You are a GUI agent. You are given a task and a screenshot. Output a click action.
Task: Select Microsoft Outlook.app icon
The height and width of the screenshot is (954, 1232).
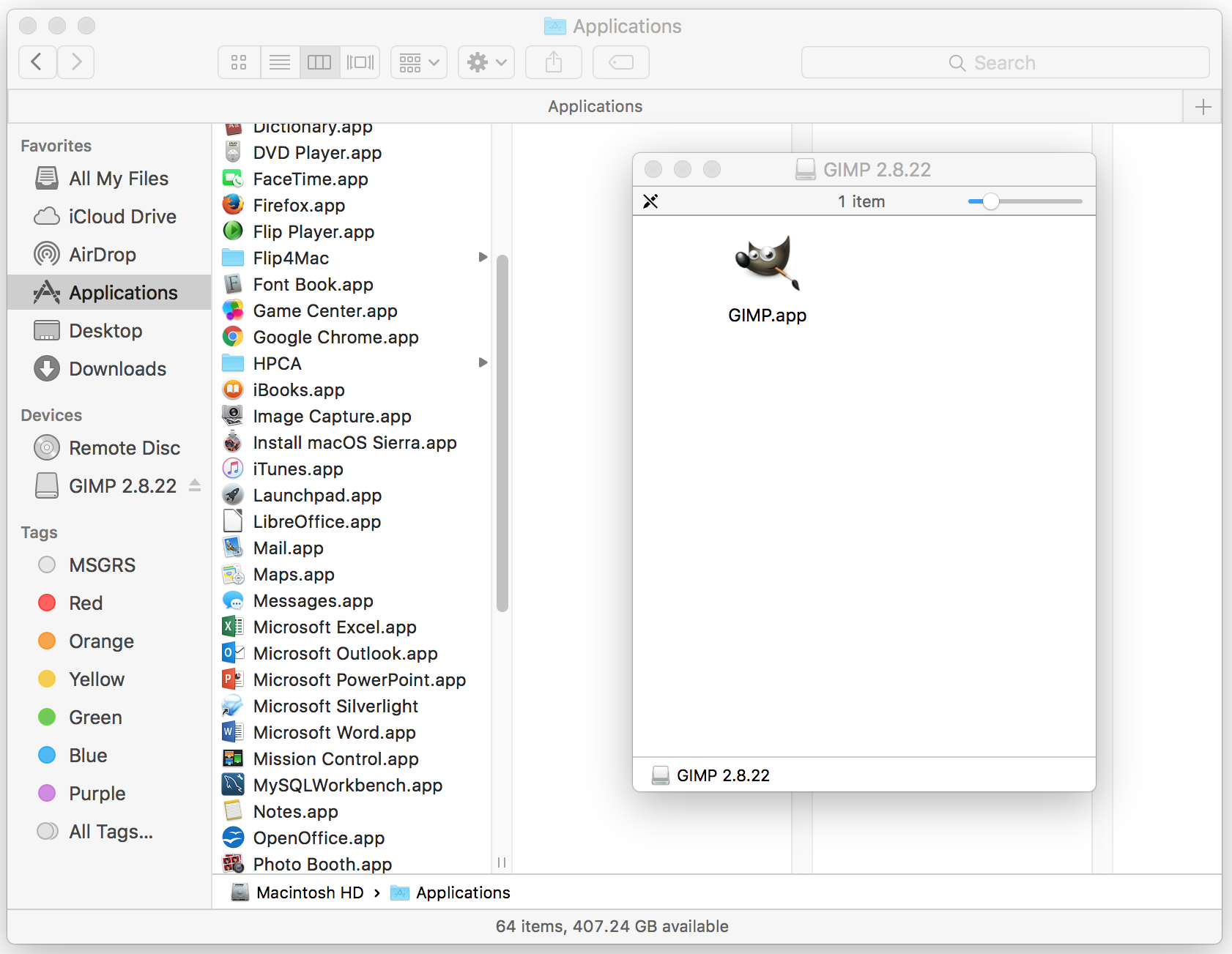click(233, 653)
